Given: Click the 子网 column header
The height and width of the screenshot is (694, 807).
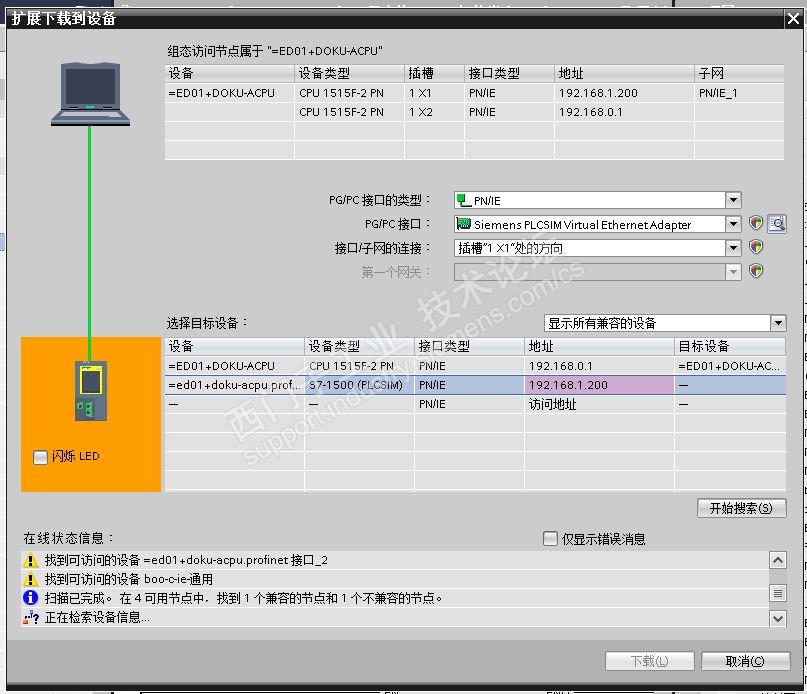Looking at the screenshot, I should (x=739, y=73).
